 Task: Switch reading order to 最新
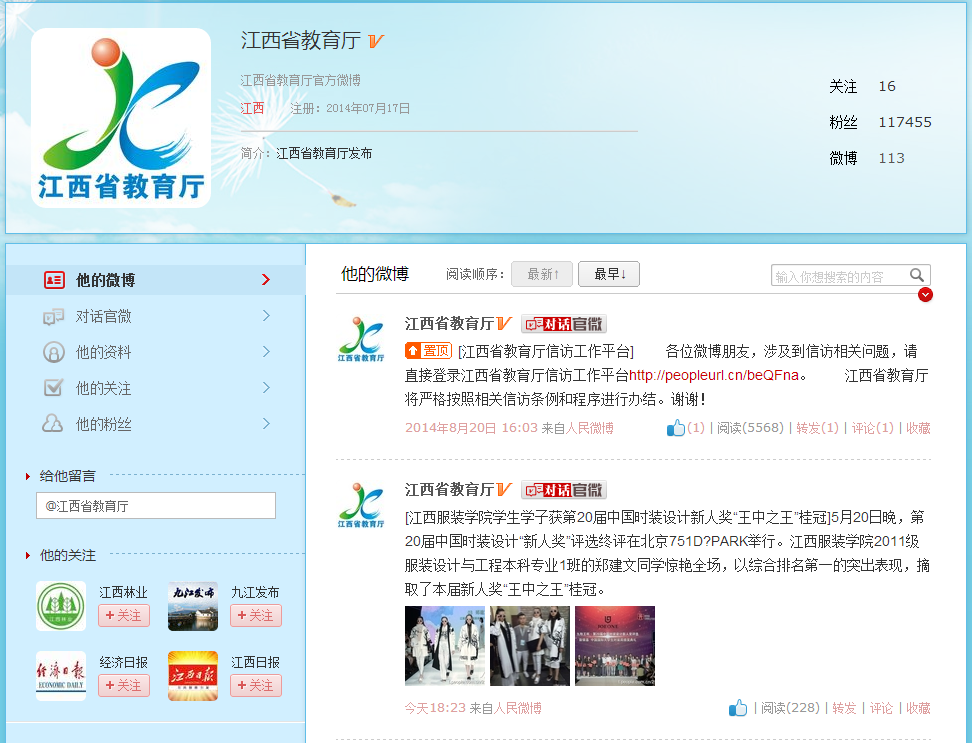(x=542, y=272)
